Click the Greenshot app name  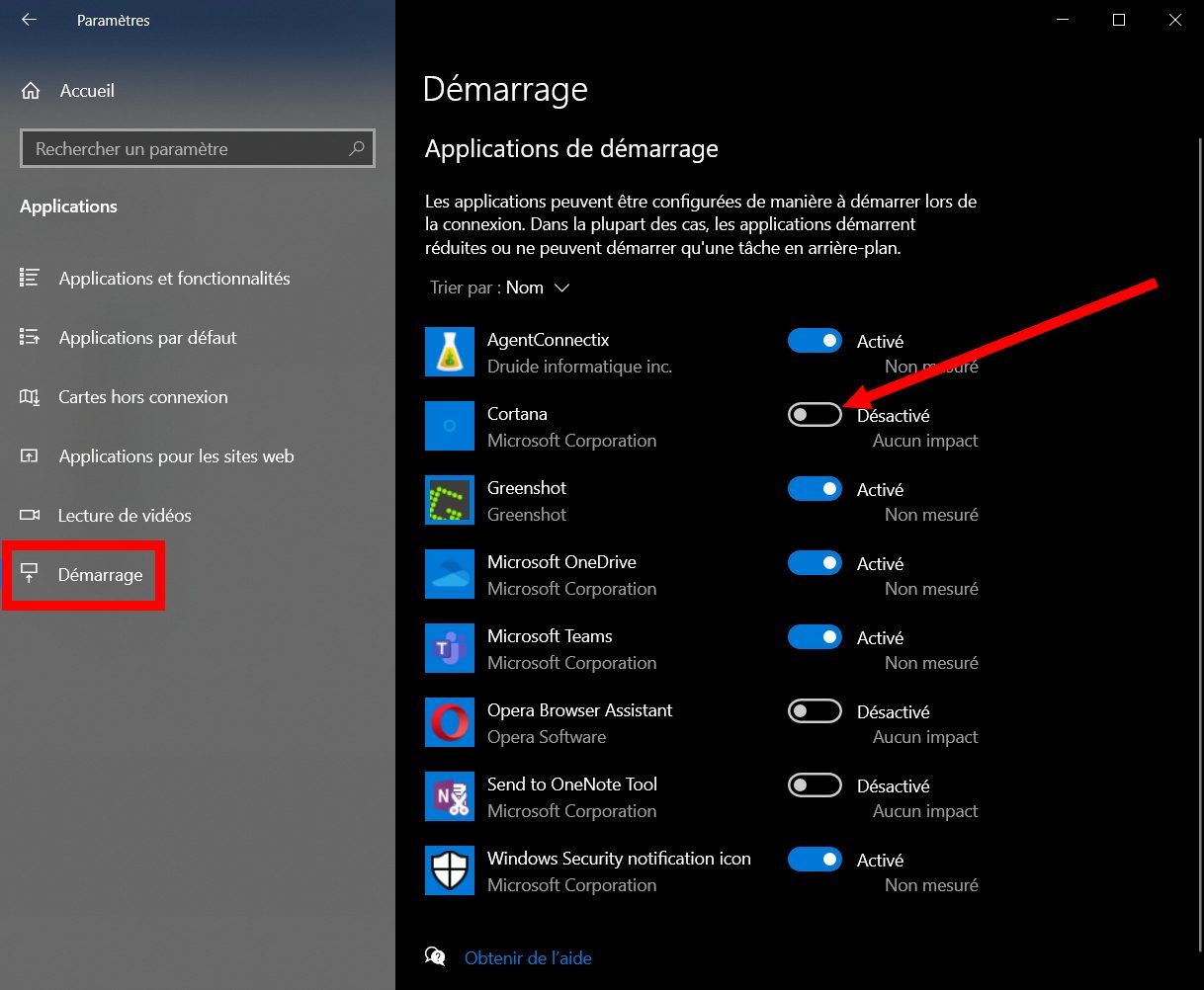pyautogui.click(x=527, y=488)
